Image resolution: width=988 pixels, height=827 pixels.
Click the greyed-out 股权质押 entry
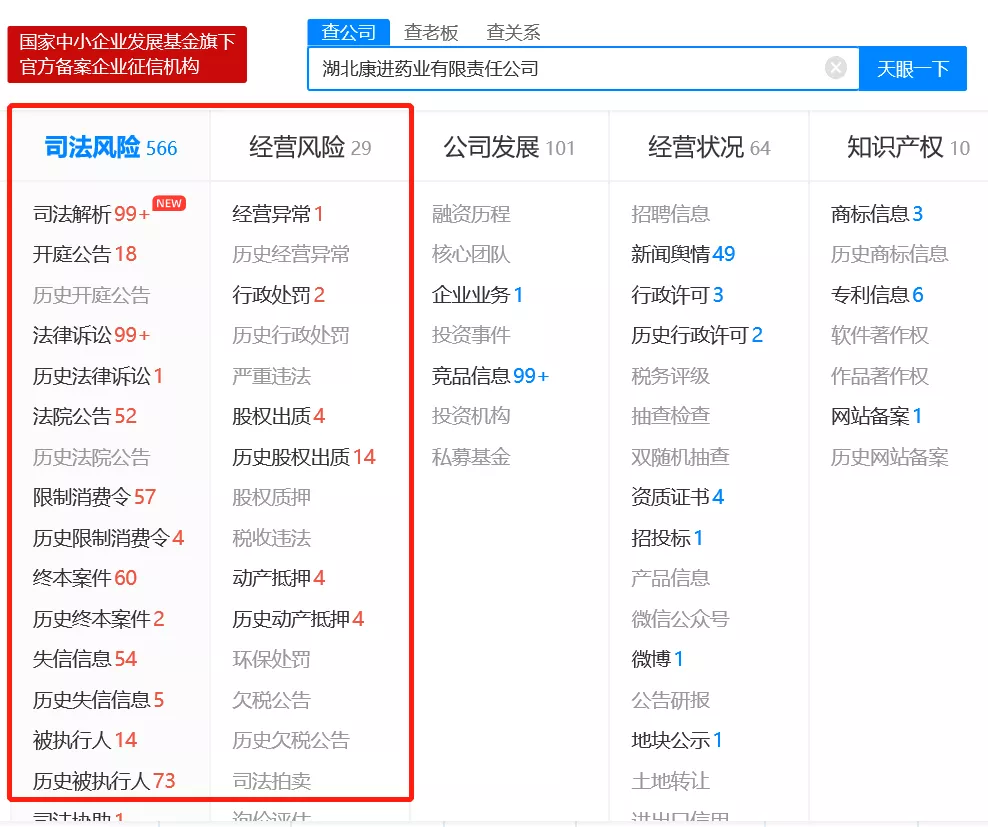[272, 497]
